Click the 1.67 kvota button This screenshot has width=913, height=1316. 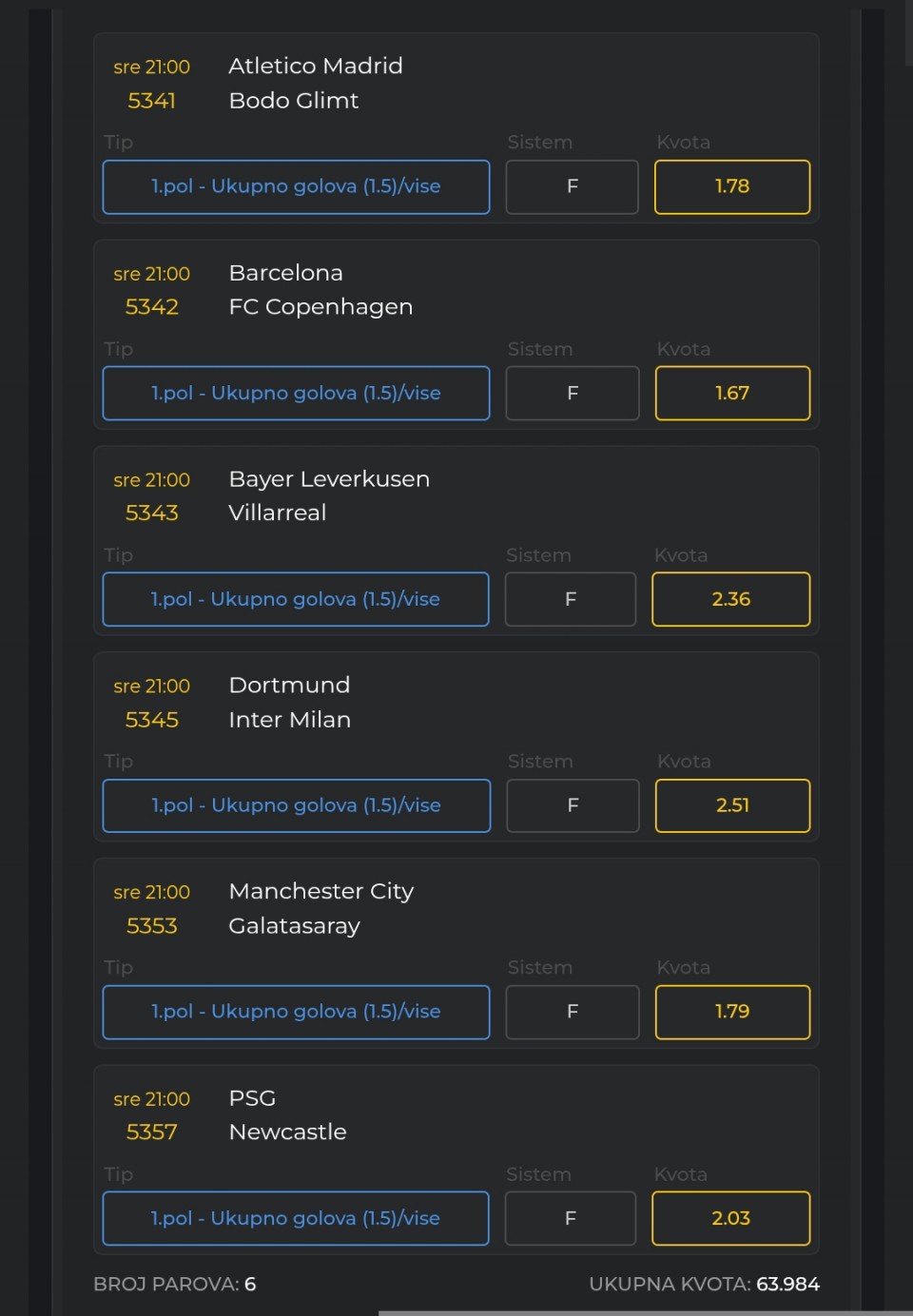(x=731, y=393)
